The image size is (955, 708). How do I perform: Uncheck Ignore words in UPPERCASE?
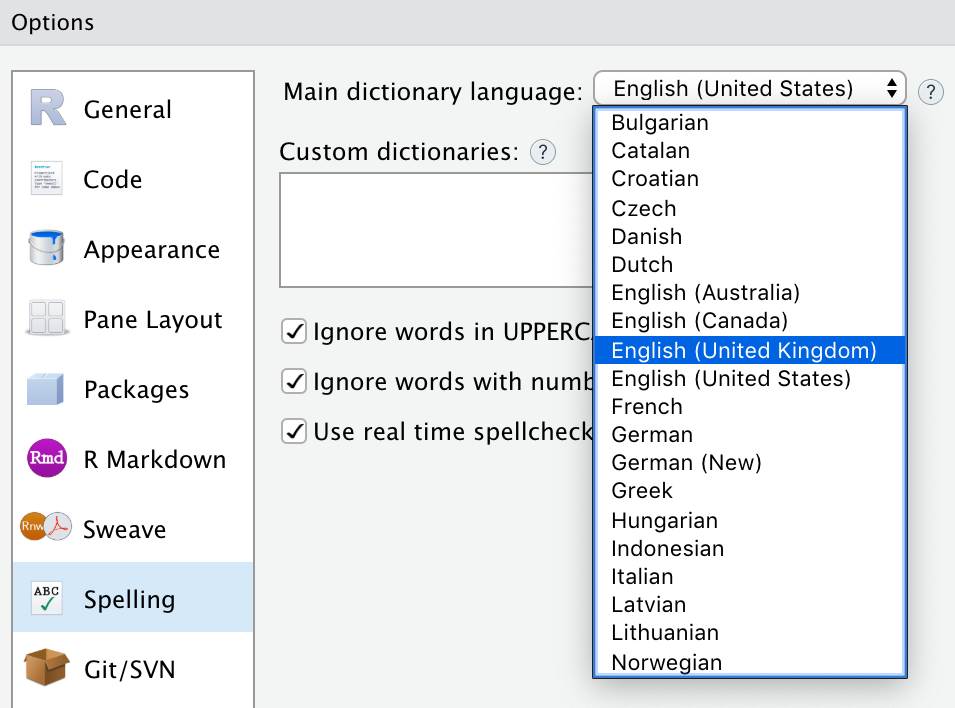point(294,331)
